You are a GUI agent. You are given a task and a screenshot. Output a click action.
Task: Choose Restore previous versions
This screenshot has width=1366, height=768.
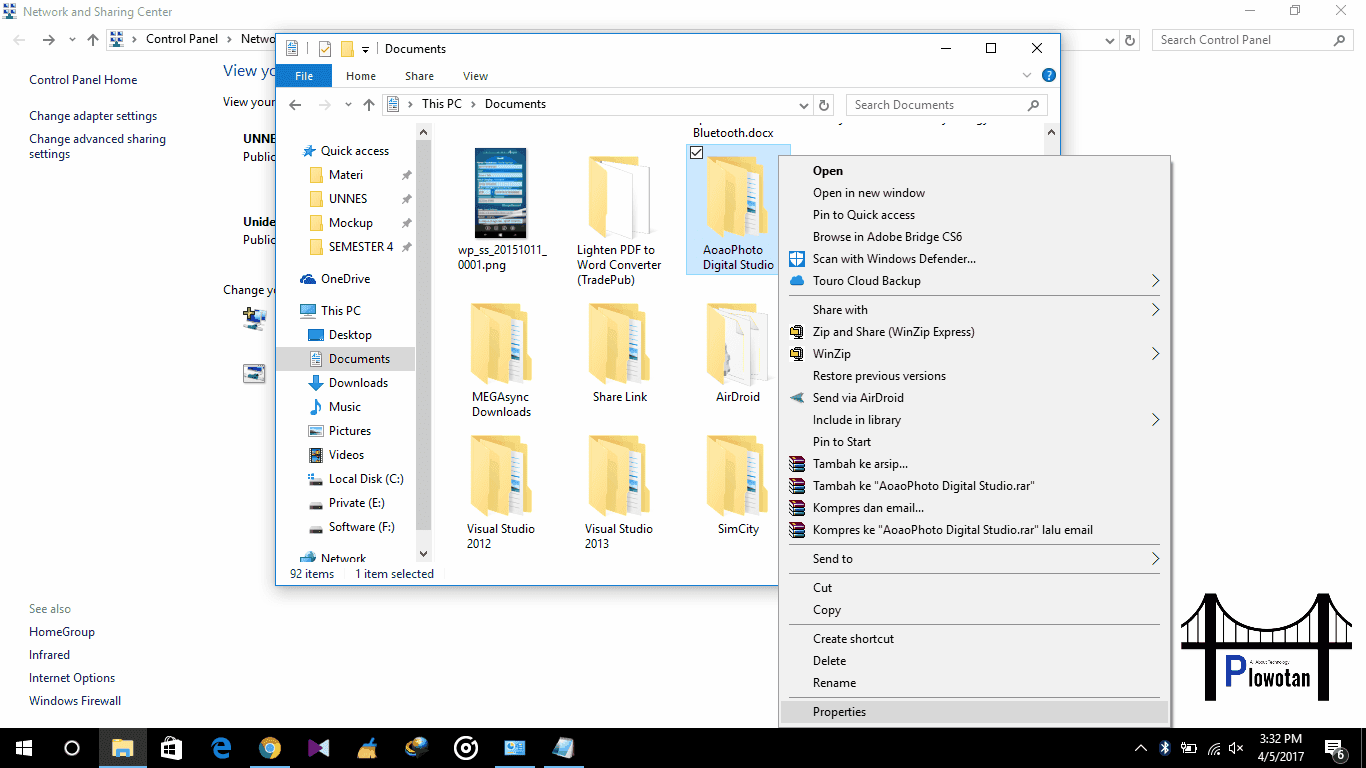[974, 376]
